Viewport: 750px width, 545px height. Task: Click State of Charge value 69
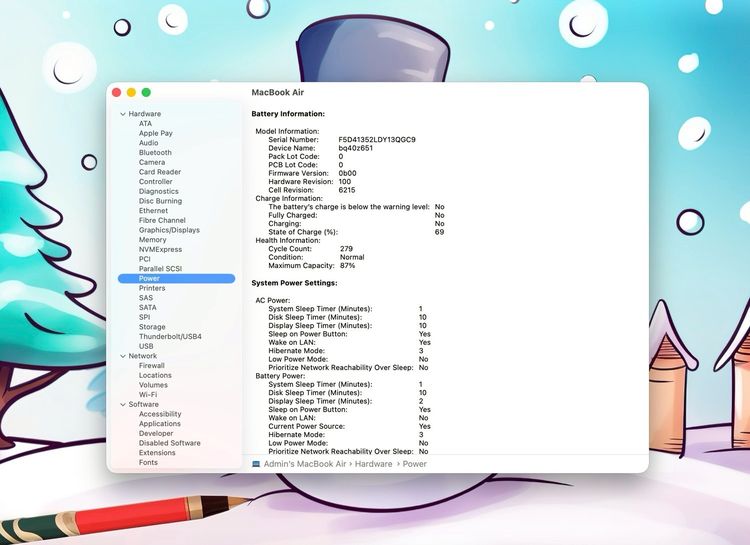click(439, 232)
